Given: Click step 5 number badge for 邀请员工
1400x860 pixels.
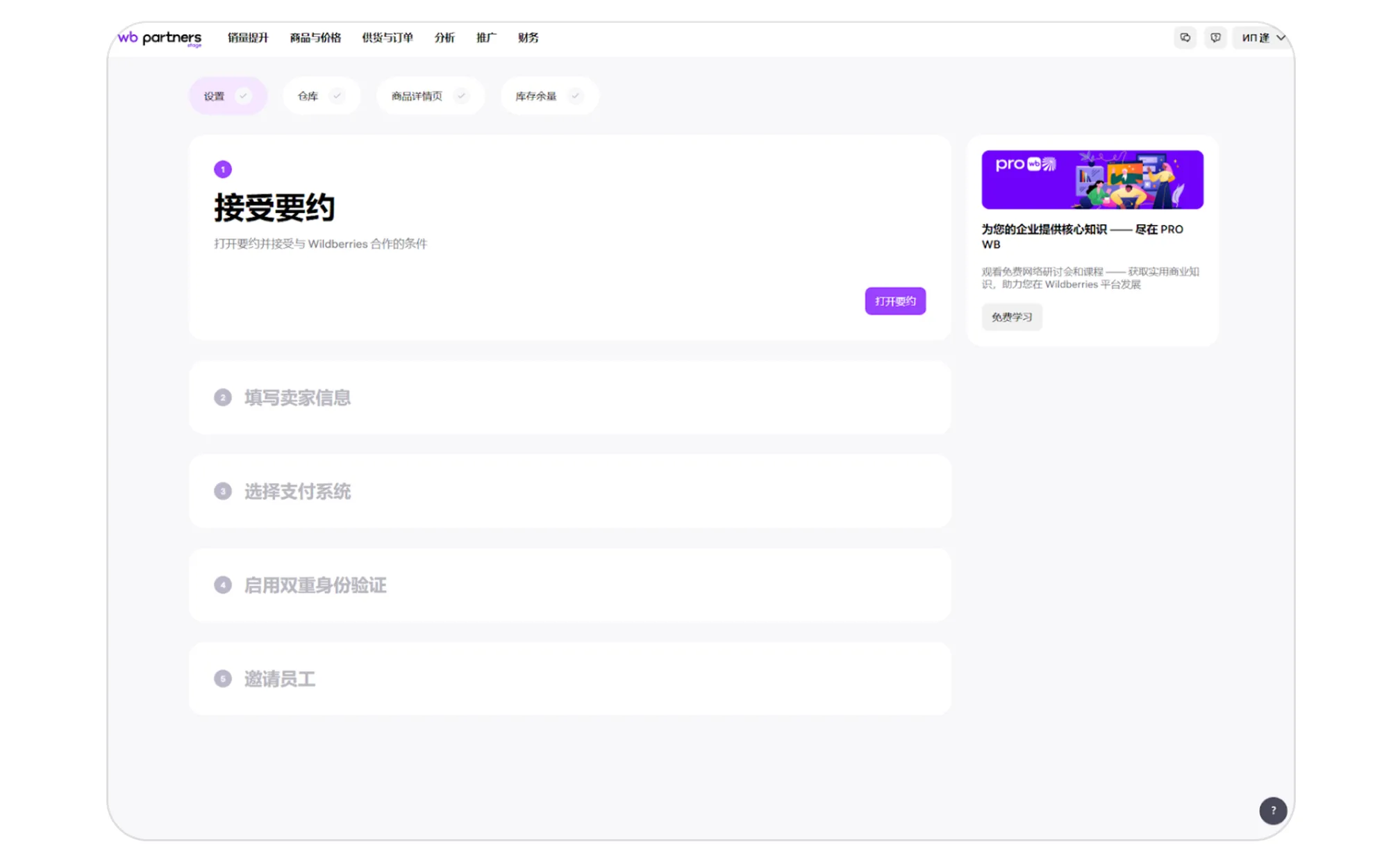Looking at the screenshot, I should 222,679.
